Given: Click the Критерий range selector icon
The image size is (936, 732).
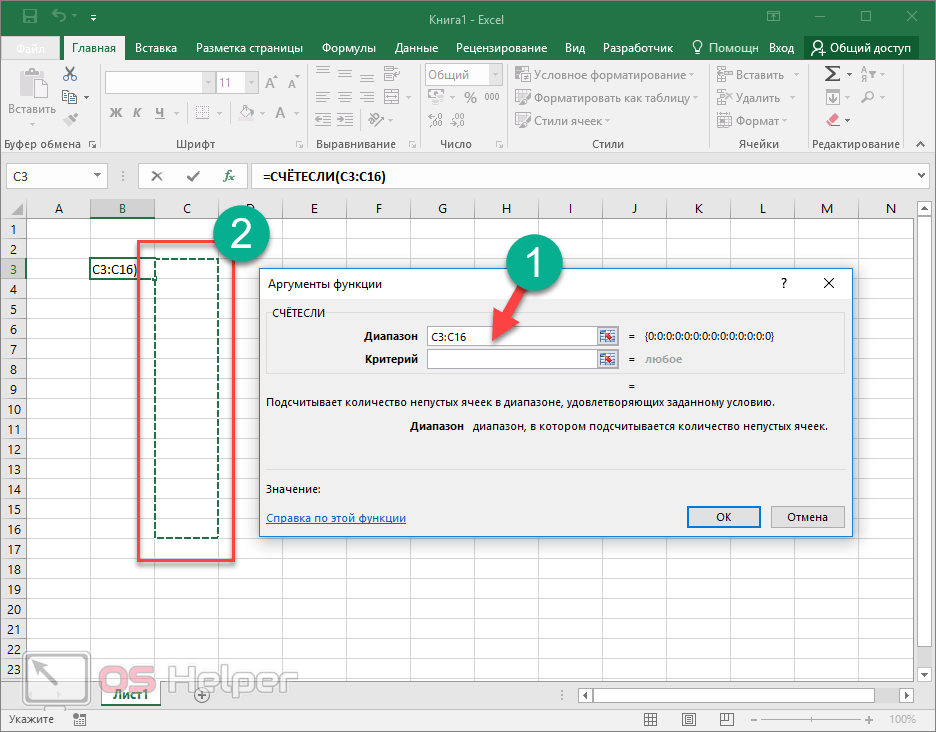Looking at the screenshot, I should coord(607,359).
